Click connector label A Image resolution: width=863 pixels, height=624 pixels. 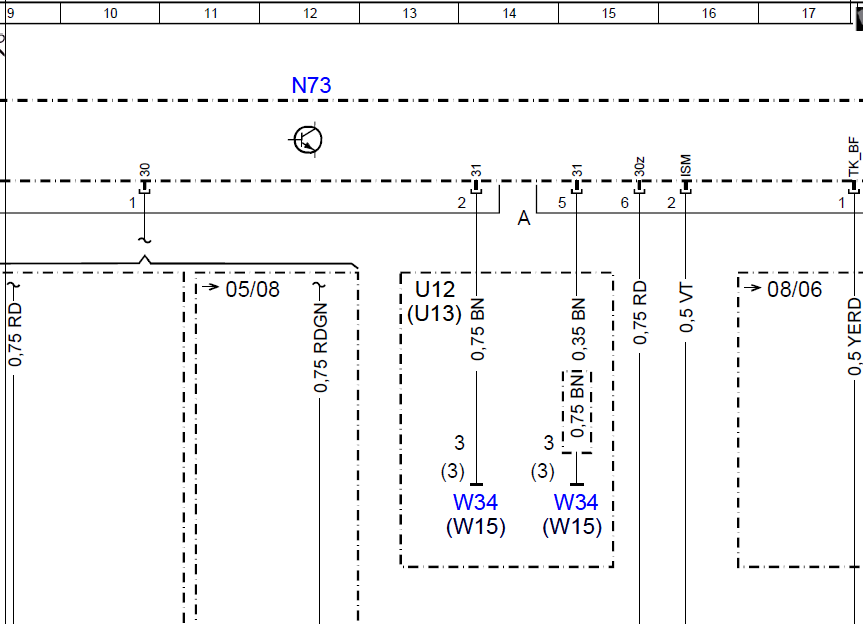[523, 218]
